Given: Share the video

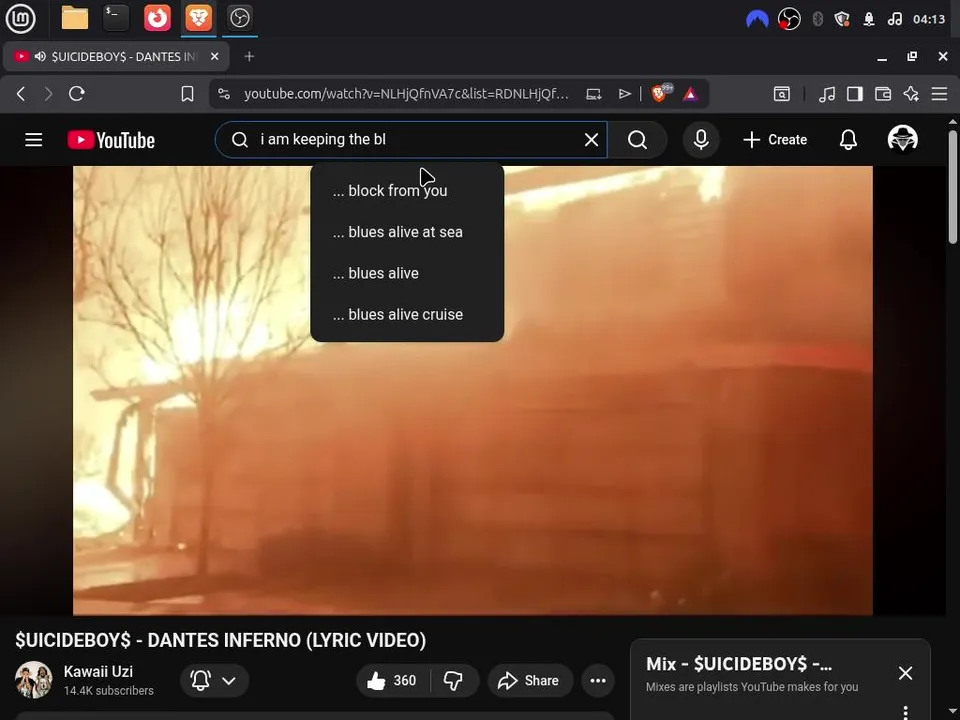Looking at the screenshot, I should click(530, 680).
